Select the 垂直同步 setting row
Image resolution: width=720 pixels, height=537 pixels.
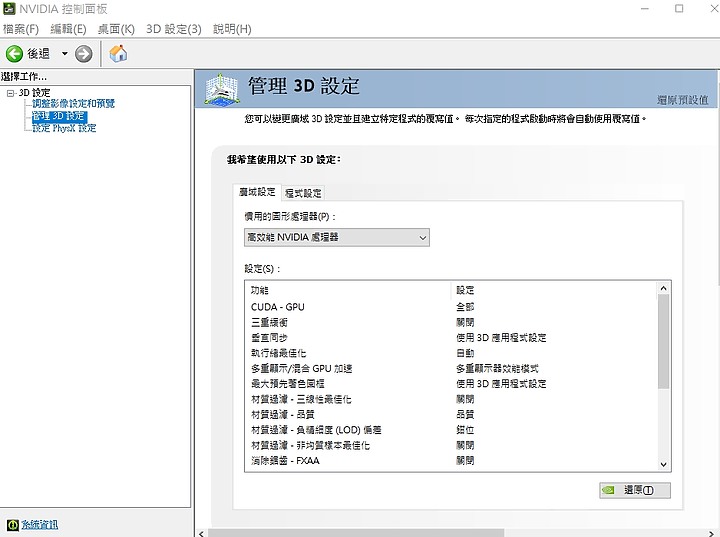(x=451, y=338)
